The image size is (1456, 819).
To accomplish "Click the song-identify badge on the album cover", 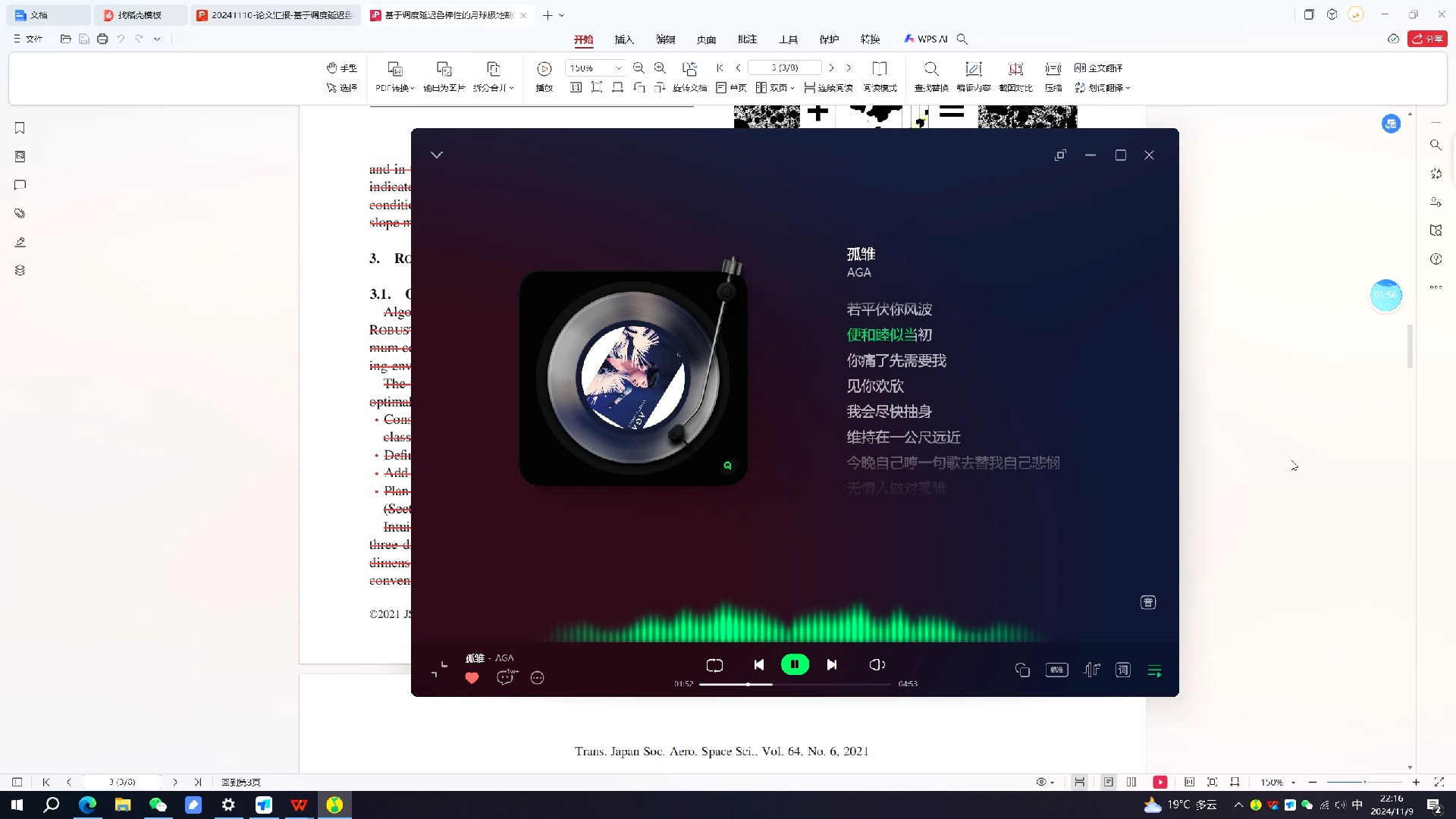I will point(727,466).
